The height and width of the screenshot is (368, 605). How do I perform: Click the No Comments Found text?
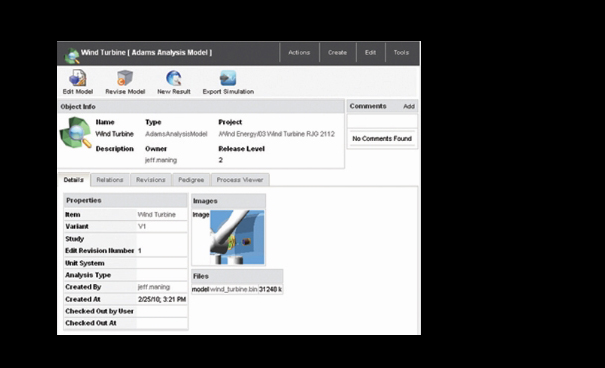tap(382, 138)
